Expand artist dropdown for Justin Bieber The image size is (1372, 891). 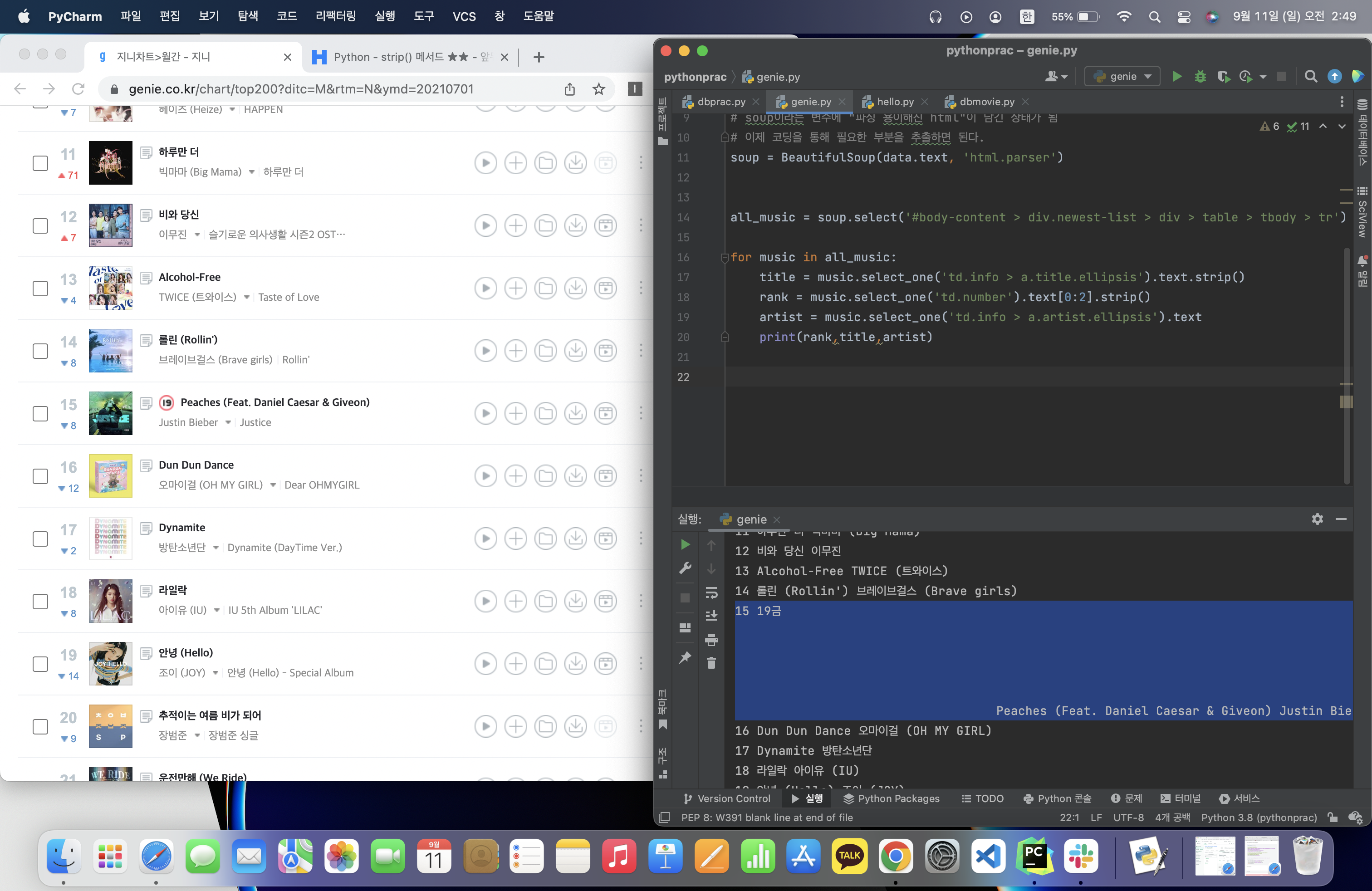228,422
